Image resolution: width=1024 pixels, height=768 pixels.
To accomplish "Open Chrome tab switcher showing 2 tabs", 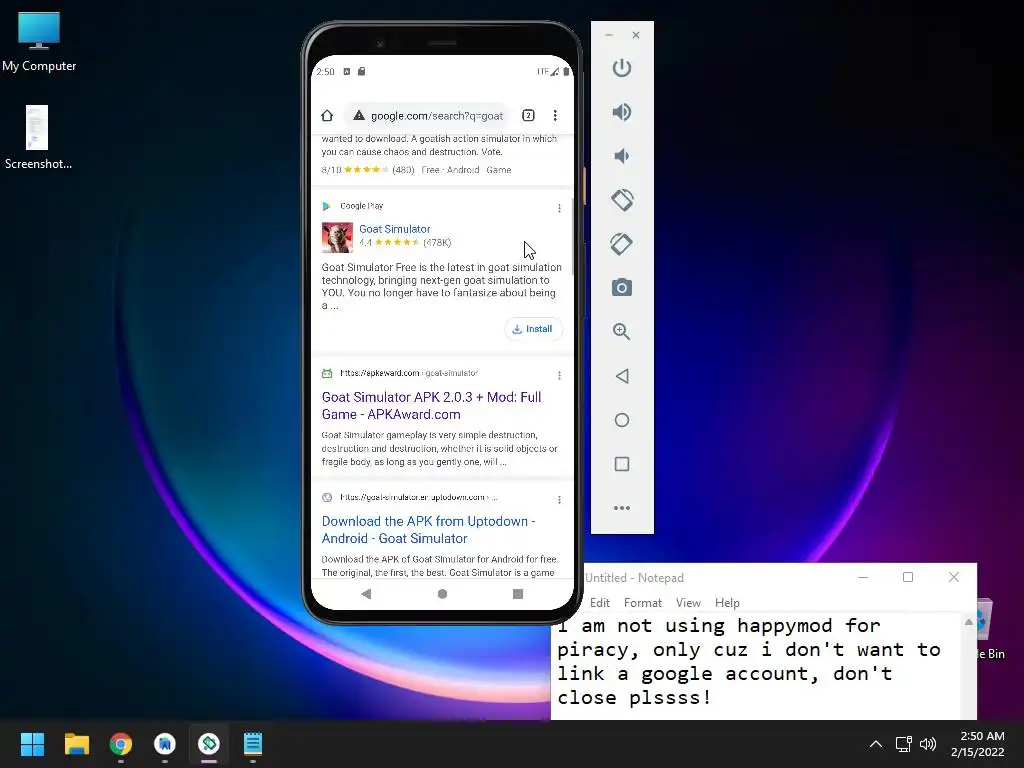I will pyautogui.click(x=528, y=116).
